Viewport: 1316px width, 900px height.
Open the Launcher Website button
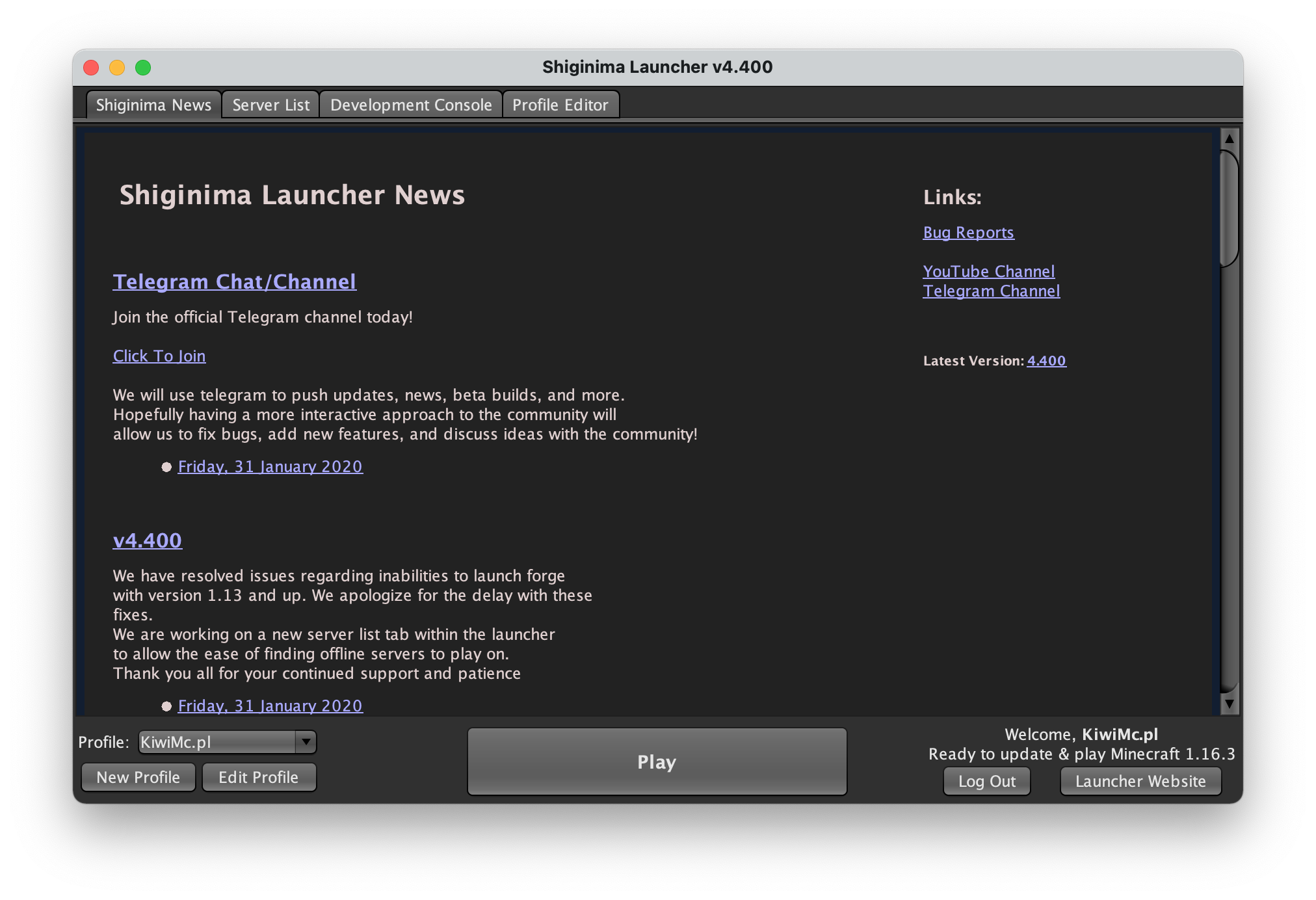coord(1140,781)
